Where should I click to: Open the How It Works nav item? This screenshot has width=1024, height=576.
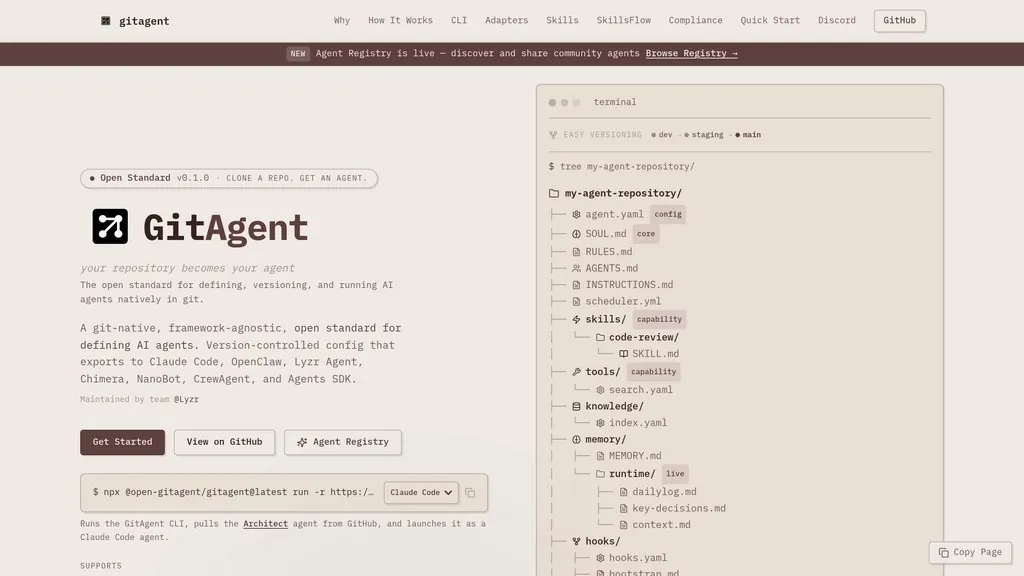point(400,20)
